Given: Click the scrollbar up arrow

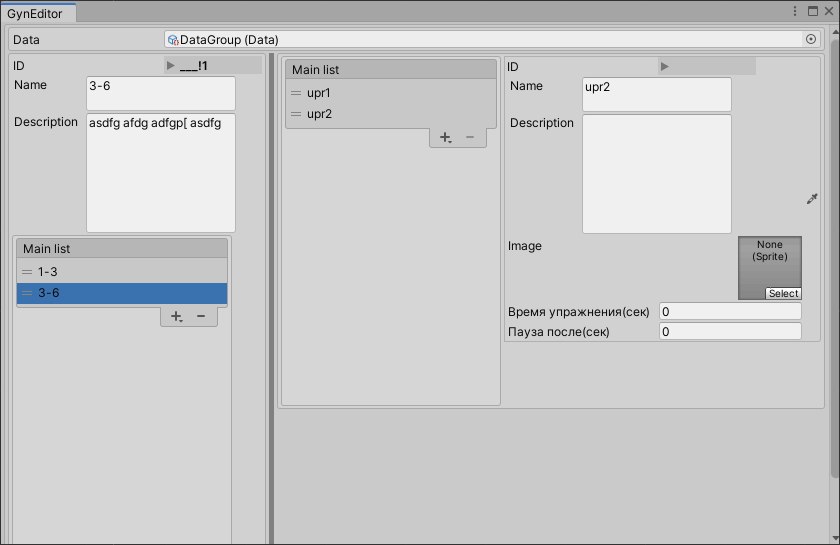Looking at the screenshot, I should click(835, 32).
